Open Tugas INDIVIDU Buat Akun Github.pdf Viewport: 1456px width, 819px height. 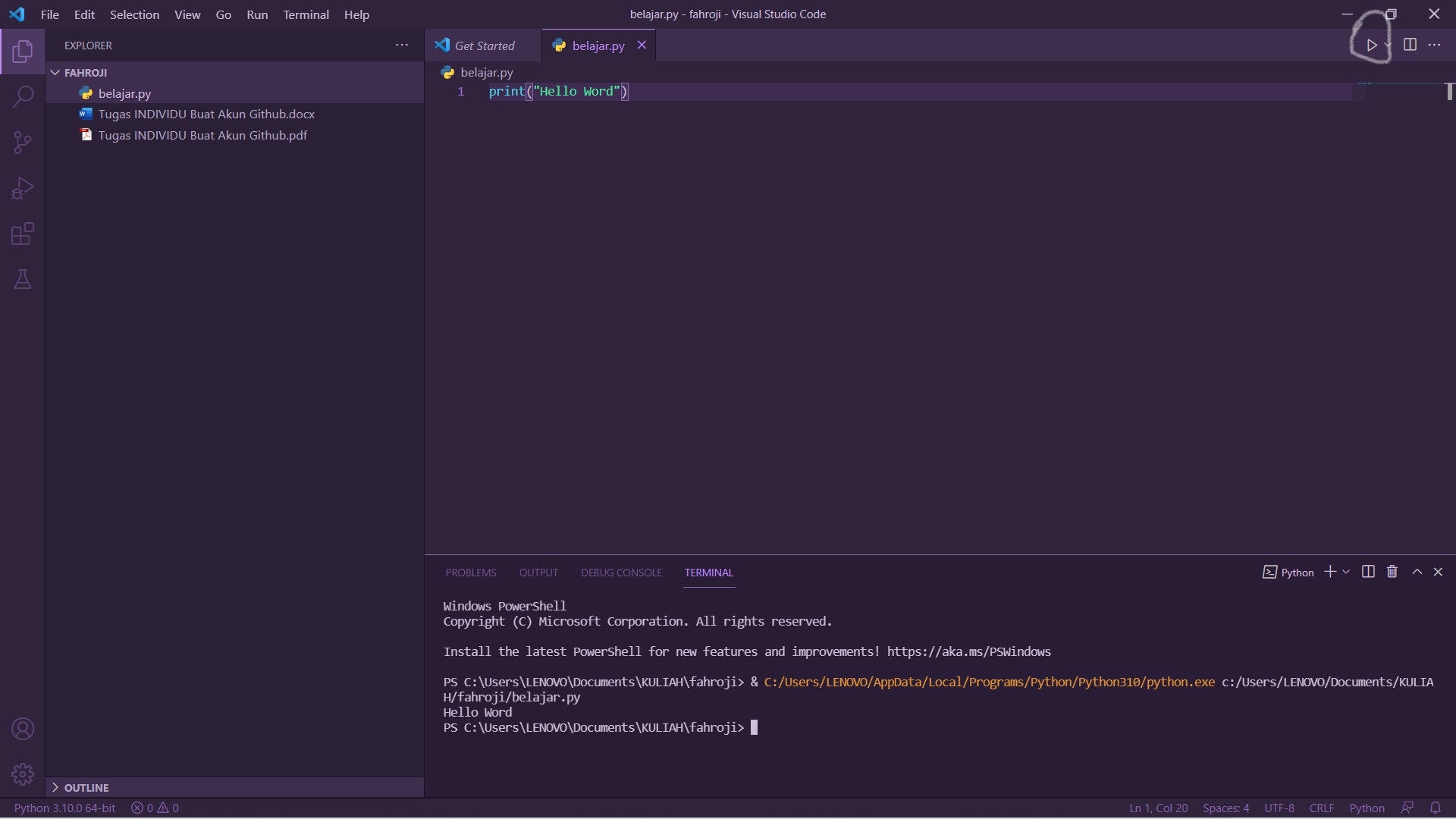pyautogui.click(x=202, y=135)
